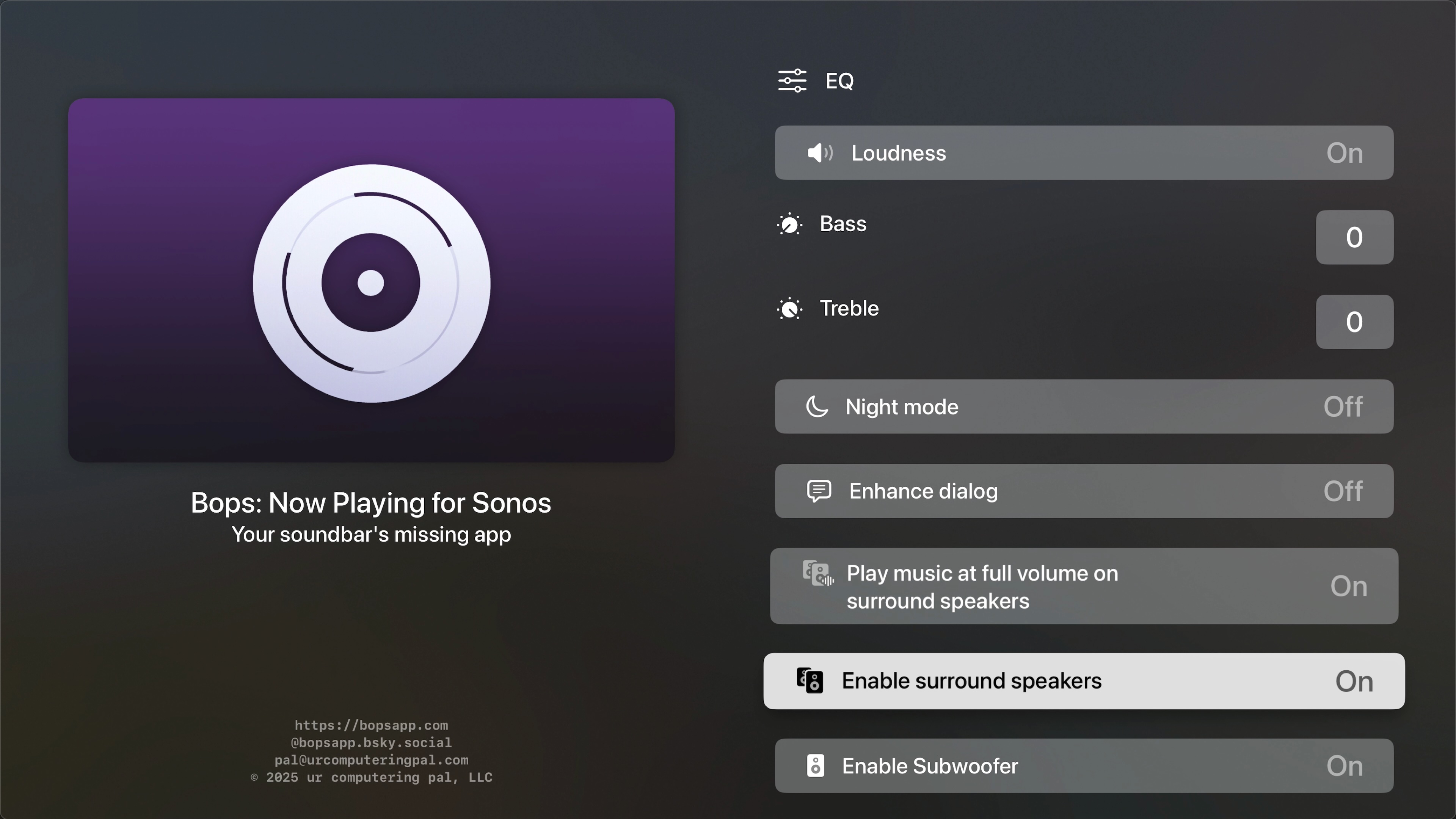Click the On value in Enable Subwoofer row

(1345, 766)
